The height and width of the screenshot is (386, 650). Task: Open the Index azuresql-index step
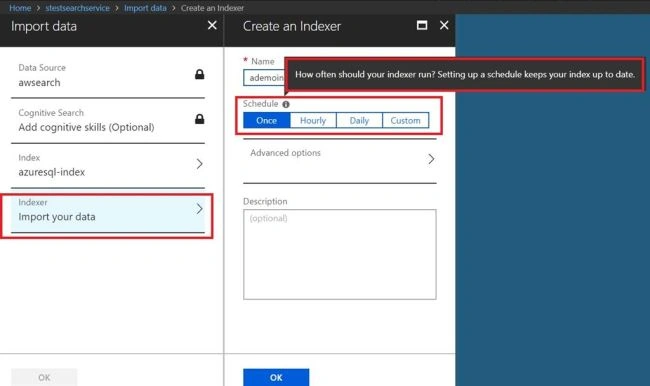[108, 165]
